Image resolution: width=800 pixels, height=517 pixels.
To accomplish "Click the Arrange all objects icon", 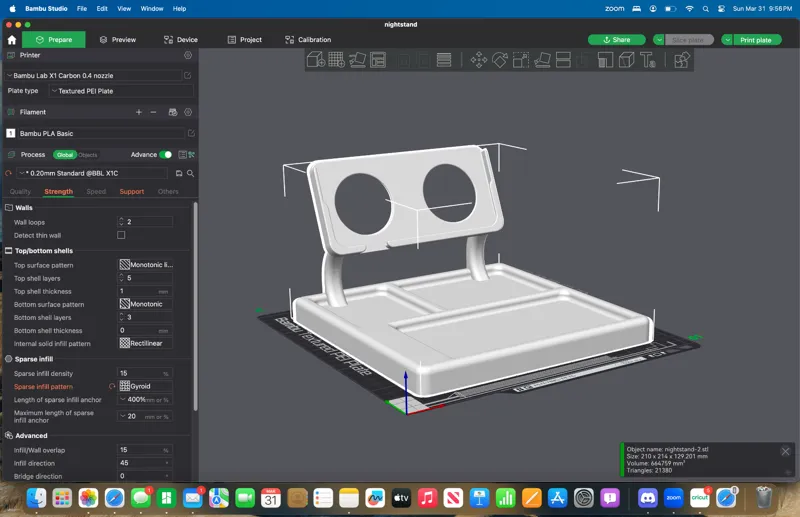I will point(378,60).
